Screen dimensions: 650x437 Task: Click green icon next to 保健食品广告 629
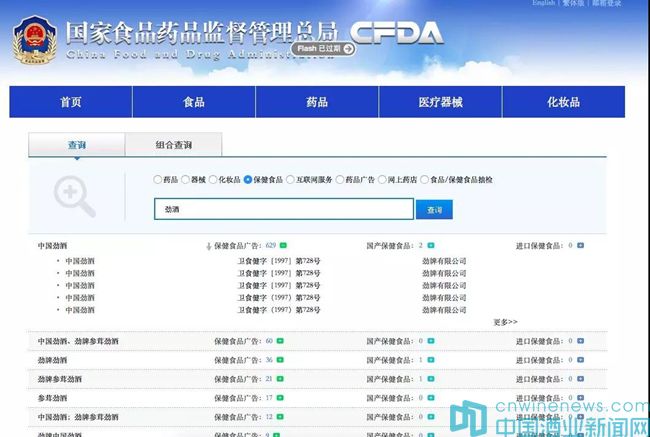(284, 245)
